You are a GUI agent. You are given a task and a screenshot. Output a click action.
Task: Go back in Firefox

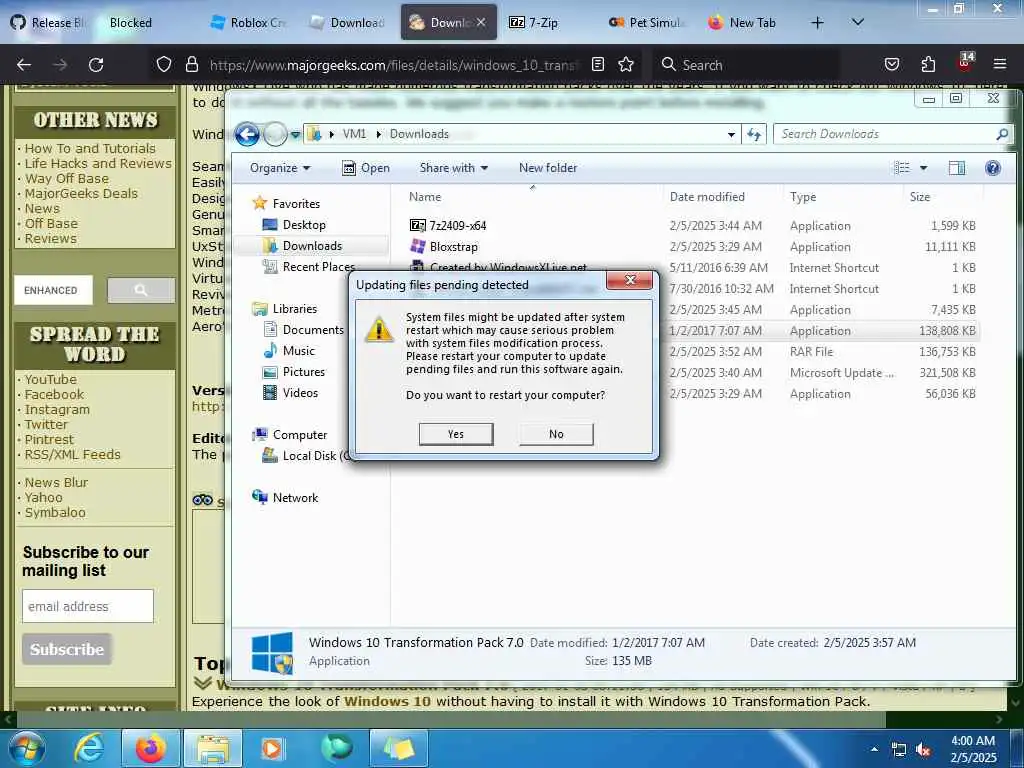click(24, 65)
